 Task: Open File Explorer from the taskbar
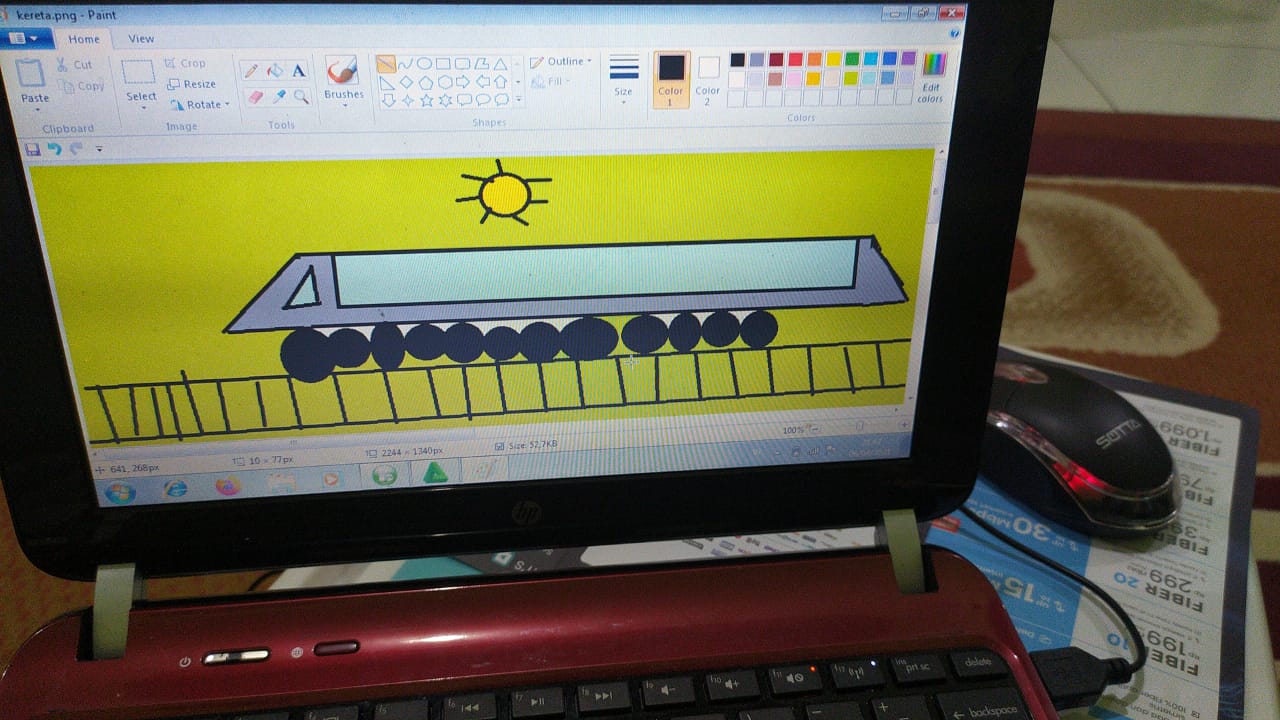(281, 483)
